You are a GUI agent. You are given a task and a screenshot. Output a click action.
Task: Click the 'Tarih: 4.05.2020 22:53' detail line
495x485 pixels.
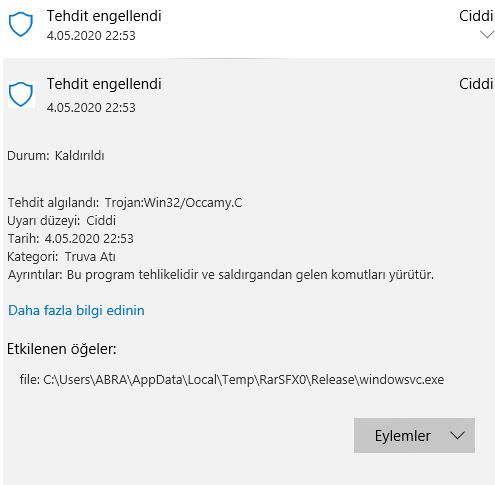click(x=70, y=239)
